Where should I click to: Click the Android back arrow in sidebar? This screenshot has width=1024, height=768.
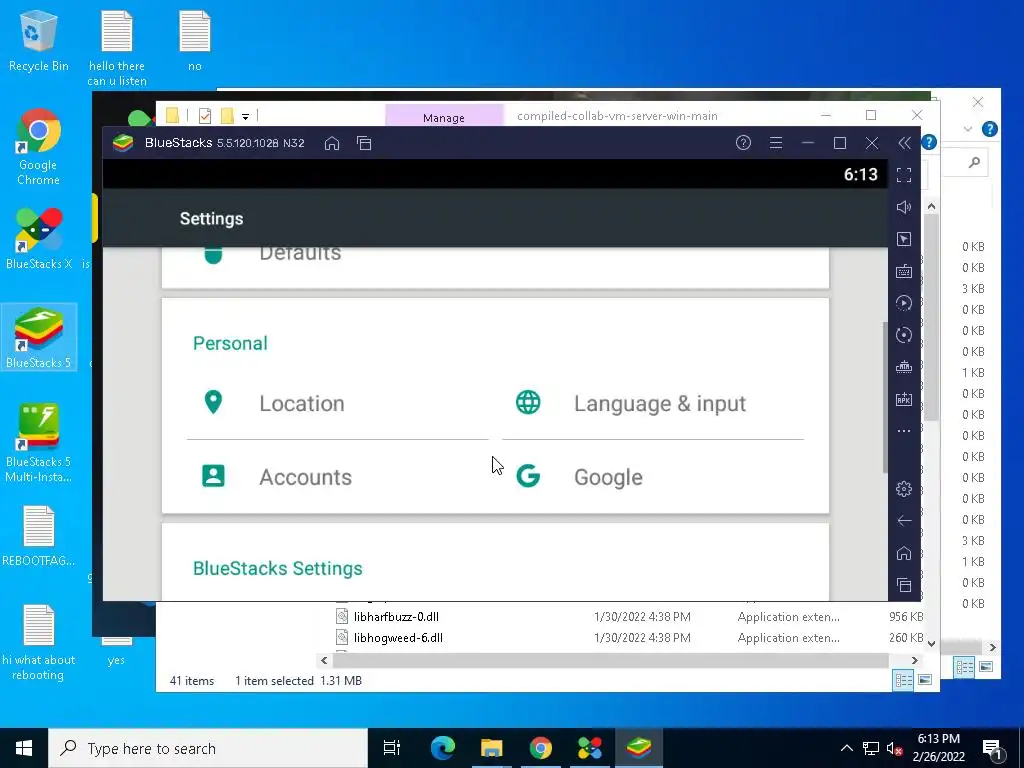click(x=904, y=520)
